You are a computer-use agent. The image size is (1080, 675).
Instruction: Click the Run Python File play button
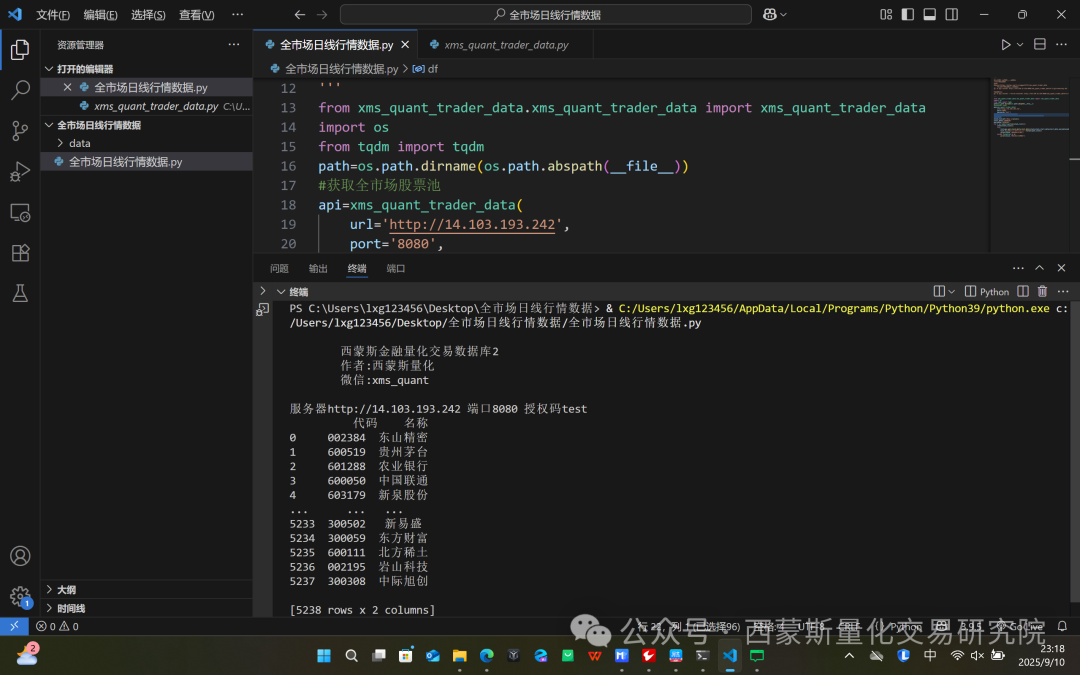[1006, 45]
